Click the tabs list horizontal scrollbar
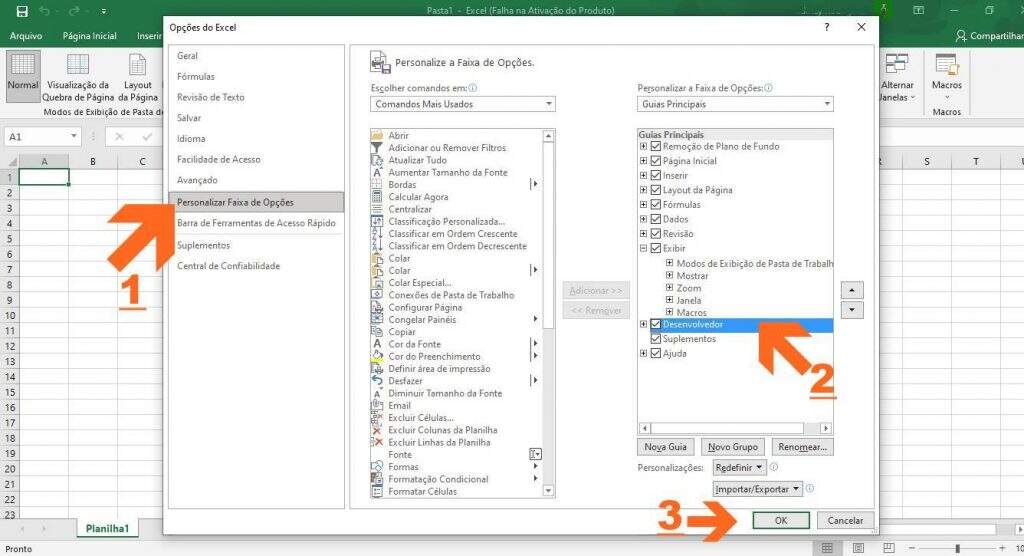 (x=735, y=429)
